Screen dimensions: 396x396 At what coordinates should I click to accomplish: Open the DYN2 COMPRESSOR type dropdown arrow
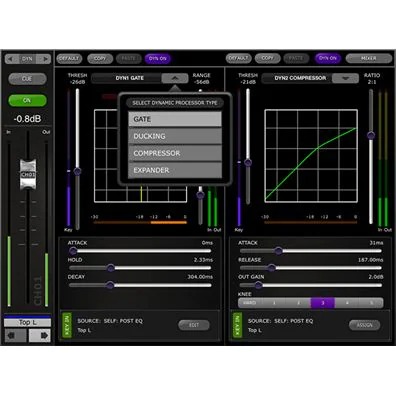pos(346,78)
